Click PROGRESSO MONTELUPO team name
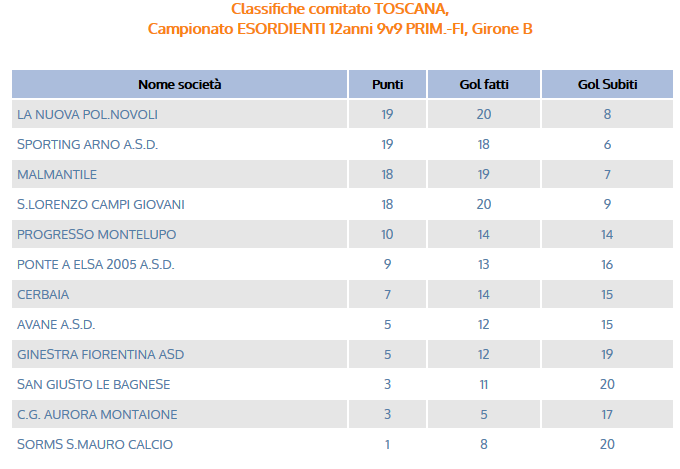680x469 pixels. (96, 234)
